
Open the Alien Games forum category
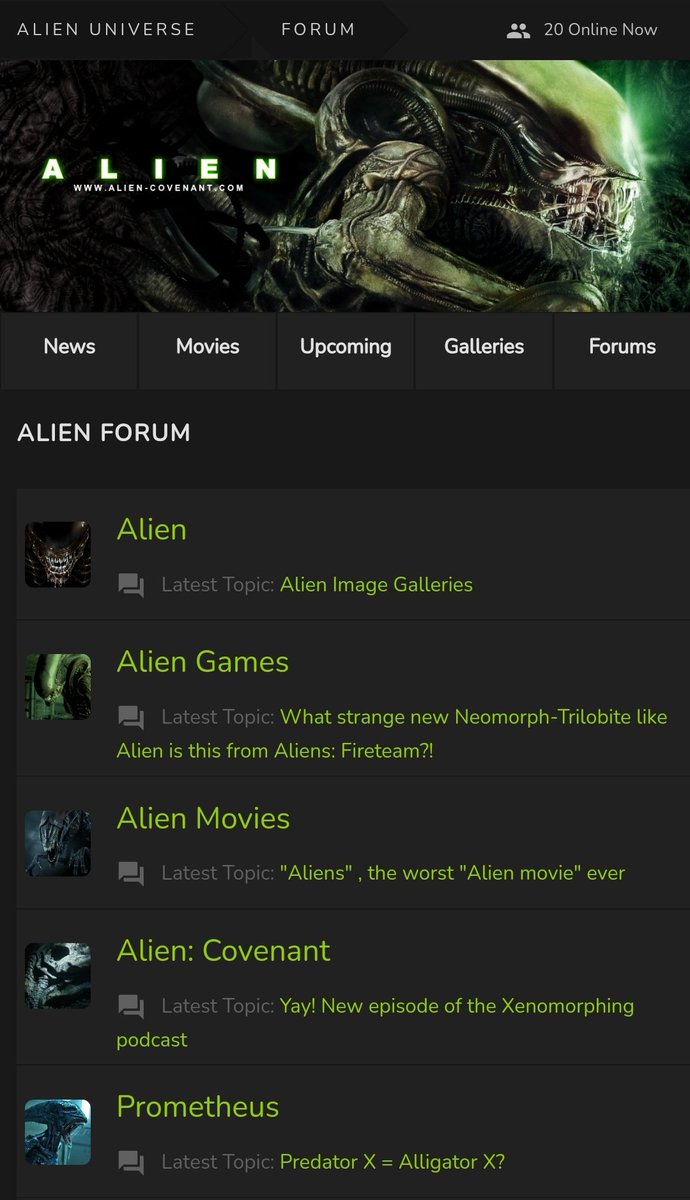point(203,662)
